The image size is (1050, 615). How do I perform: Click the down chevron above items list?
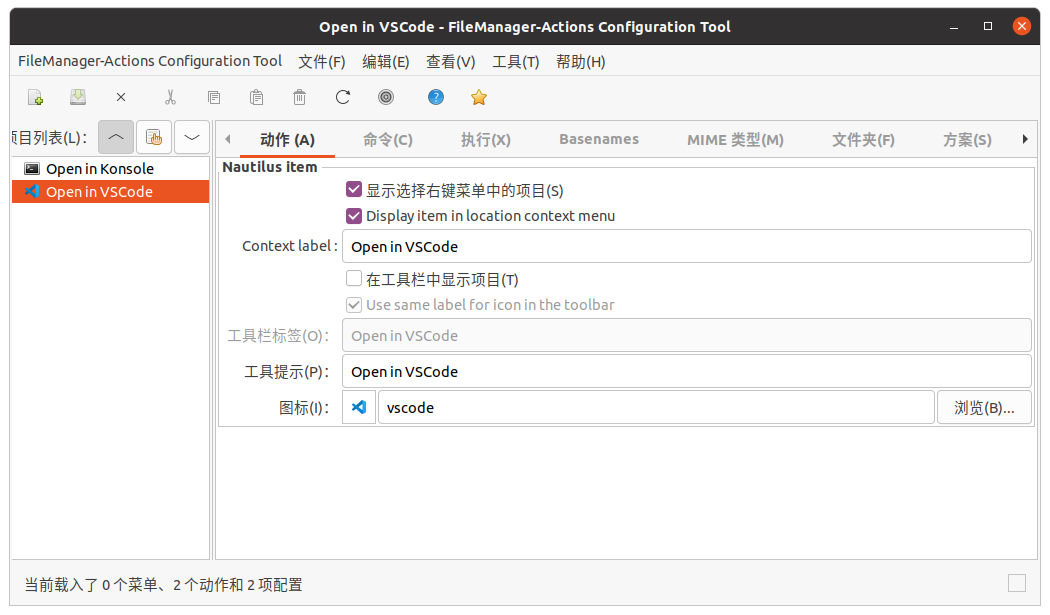[x=192, y=137]
